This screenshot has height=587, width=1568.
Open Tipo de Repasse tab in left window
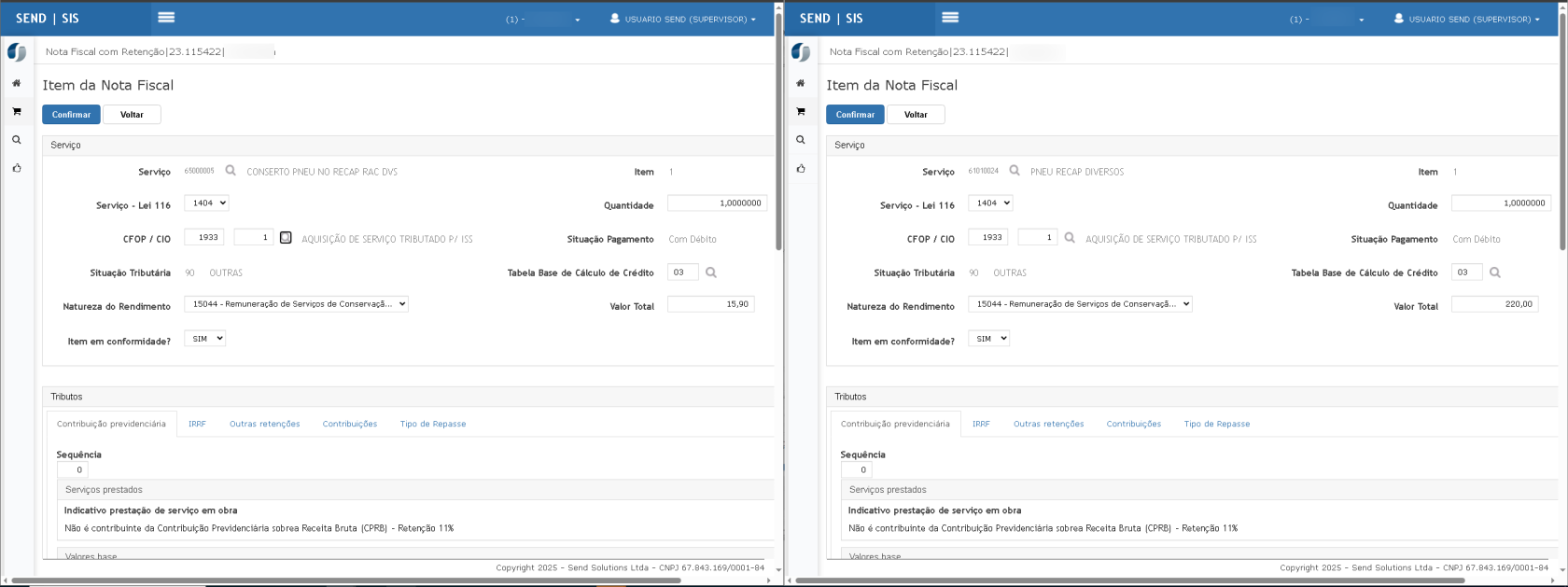pos(433,424)
